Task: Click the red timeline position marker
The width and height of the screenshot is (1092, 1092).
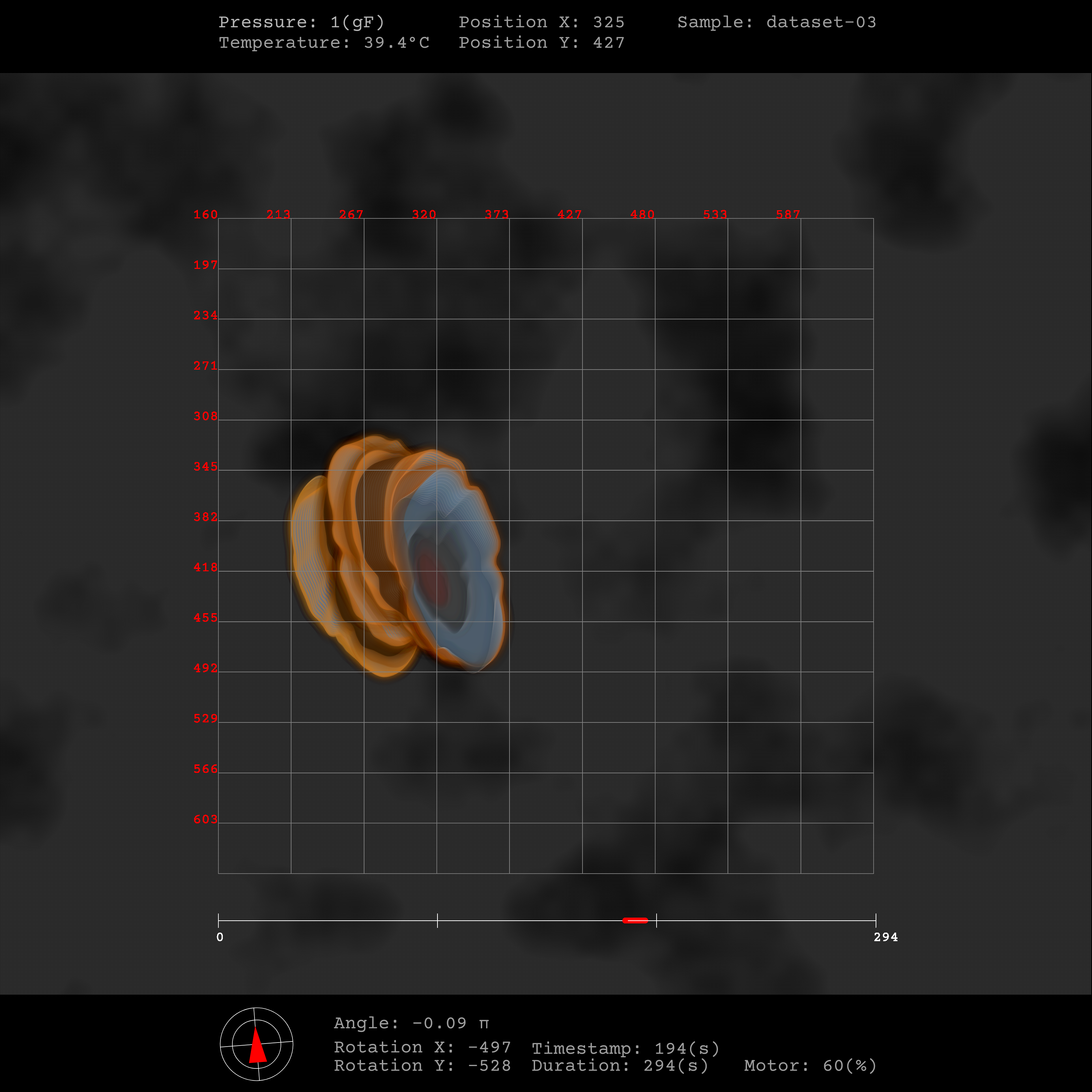Action: point(635,920)
